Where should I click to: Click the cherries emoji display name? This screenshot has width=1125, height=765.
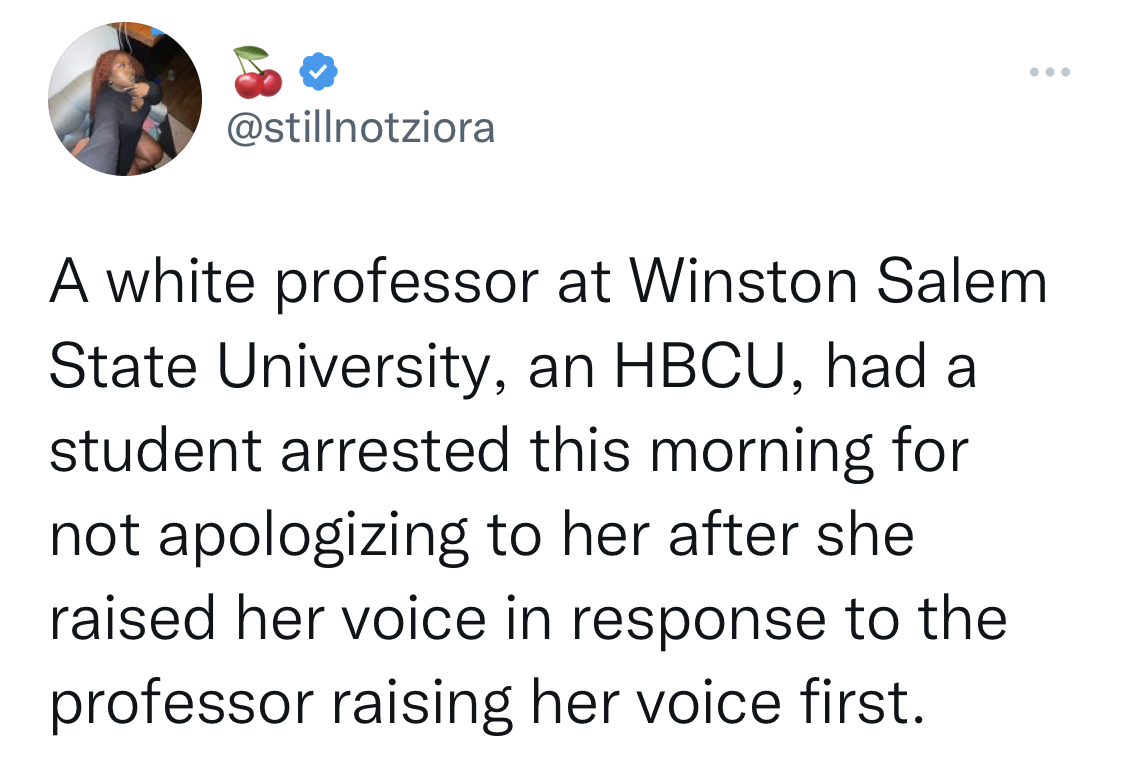click(x=258, y=72)
